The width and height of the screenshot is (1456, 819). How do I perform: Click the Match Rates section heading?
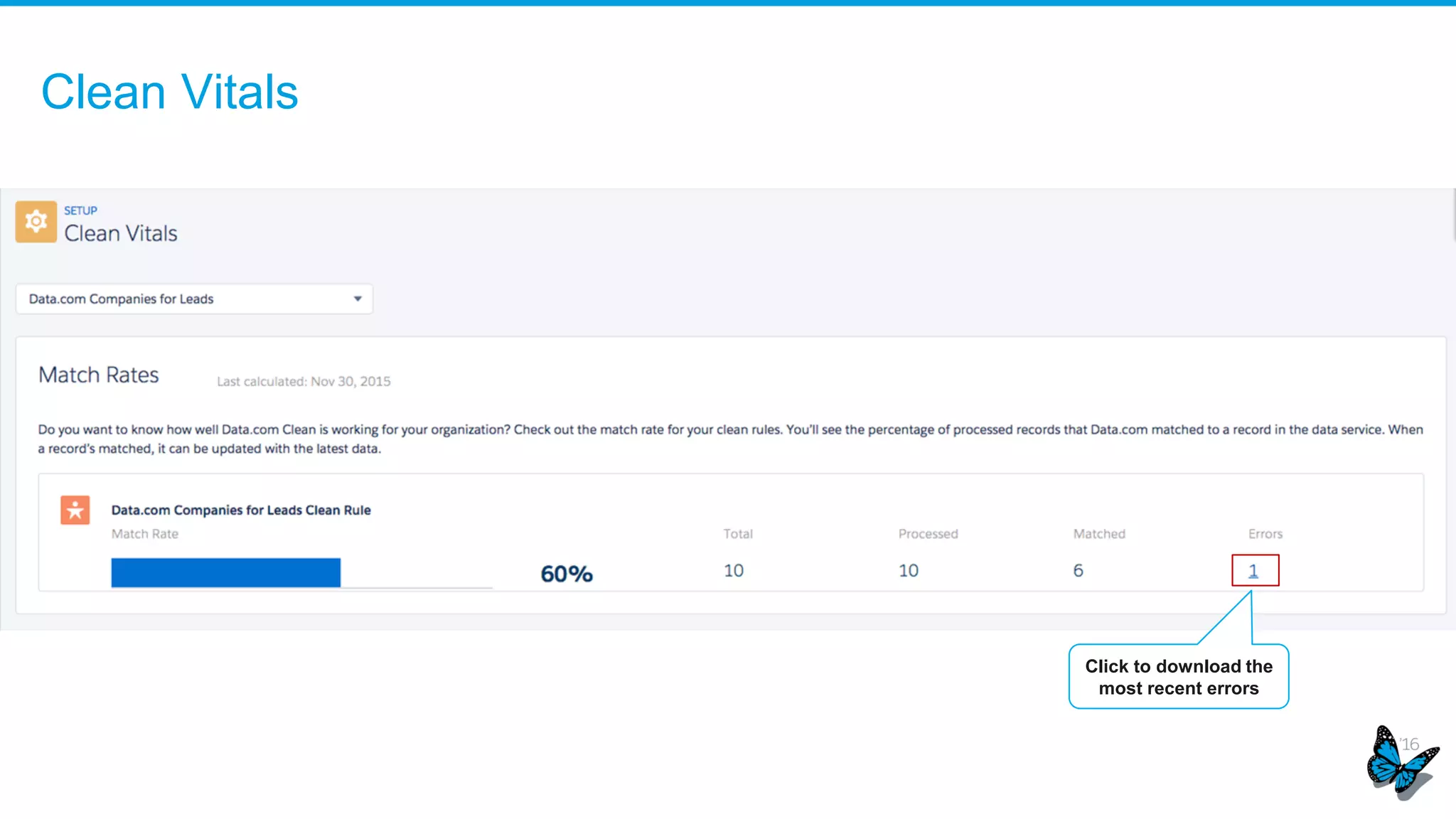99,375
